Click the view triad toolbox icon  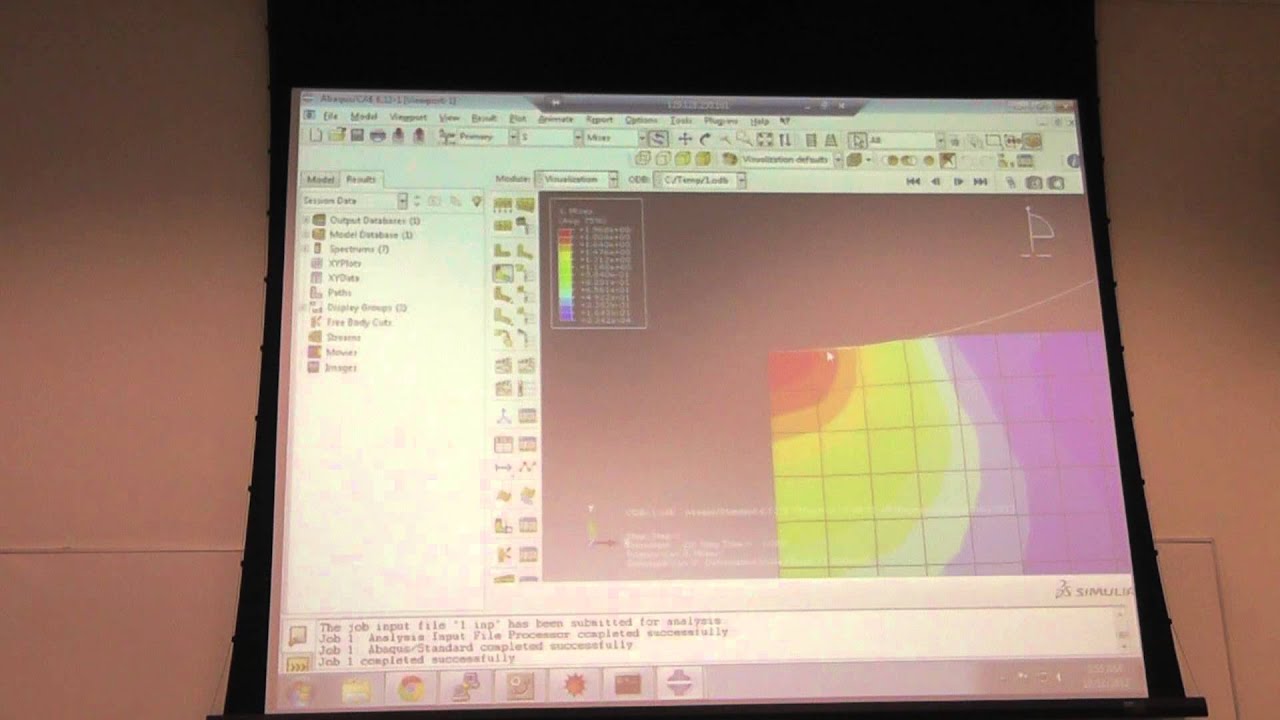point(504,416)
